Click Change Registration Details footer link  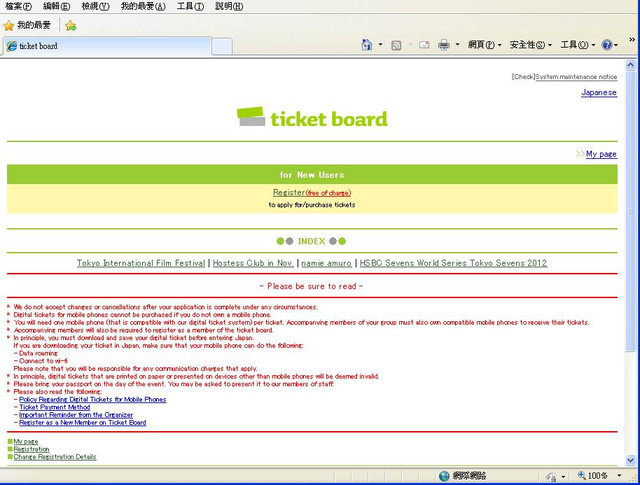55,457
